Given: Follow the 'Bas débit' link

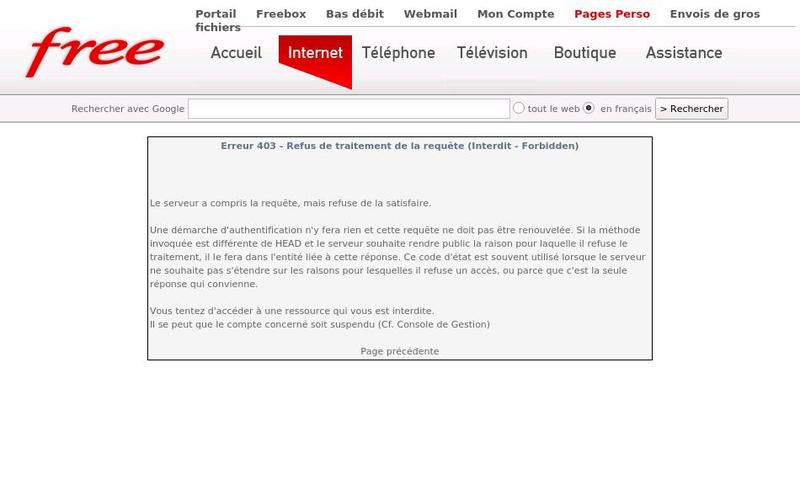Looking at the screenshot, I should [x=355, y=14].
